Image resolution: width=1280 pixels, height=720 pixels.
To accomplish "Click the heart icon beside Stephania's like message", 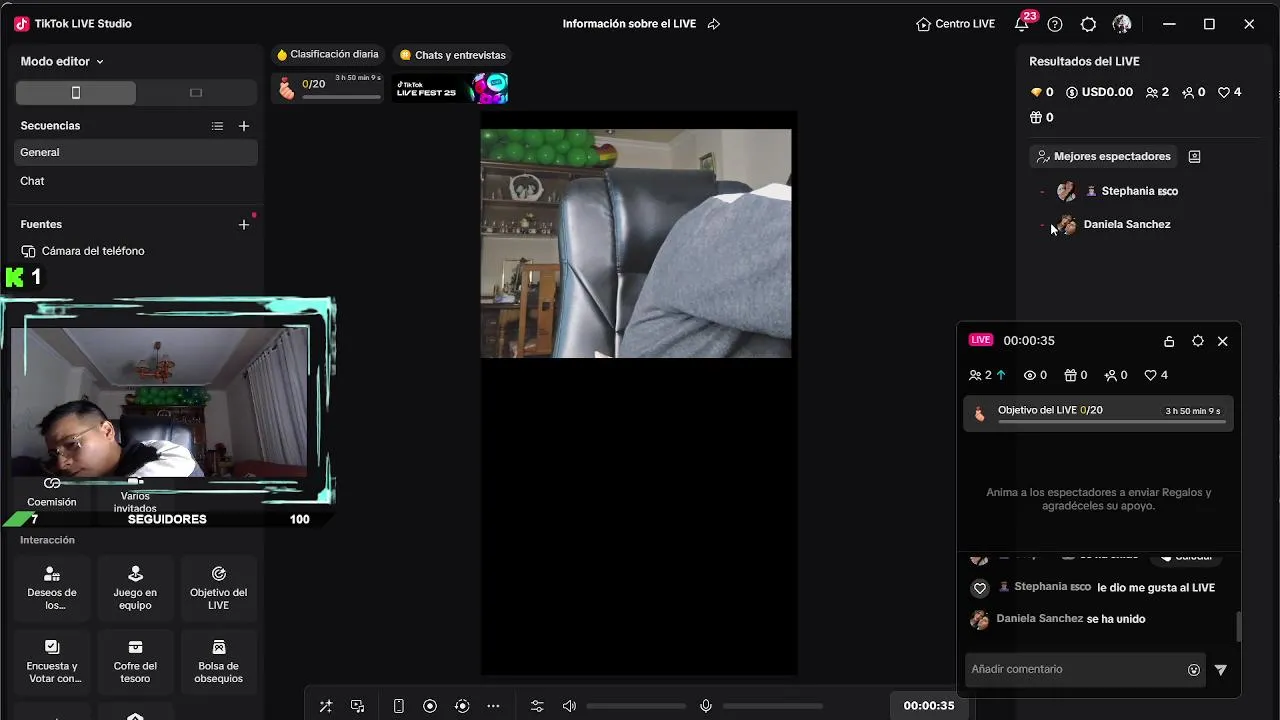I will click(x=980, y=588).
